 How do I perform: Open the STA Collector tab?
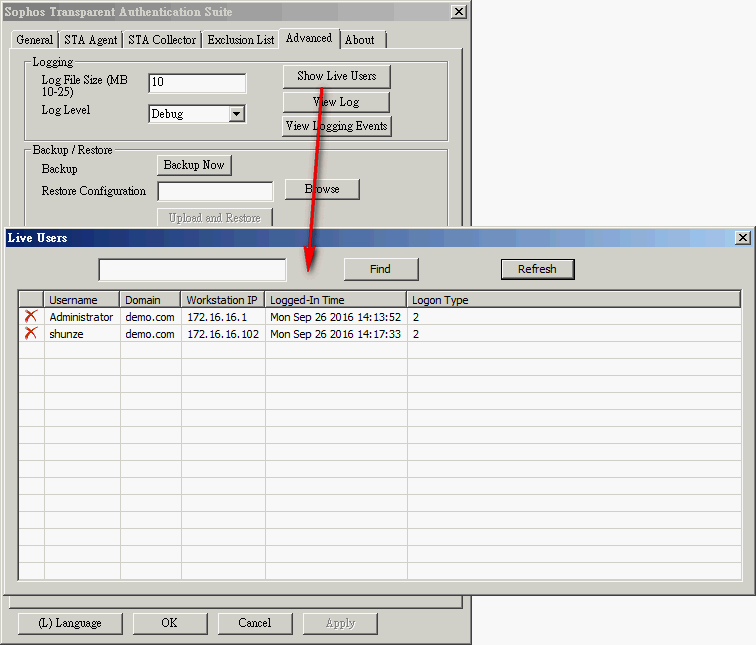point(162,40)
